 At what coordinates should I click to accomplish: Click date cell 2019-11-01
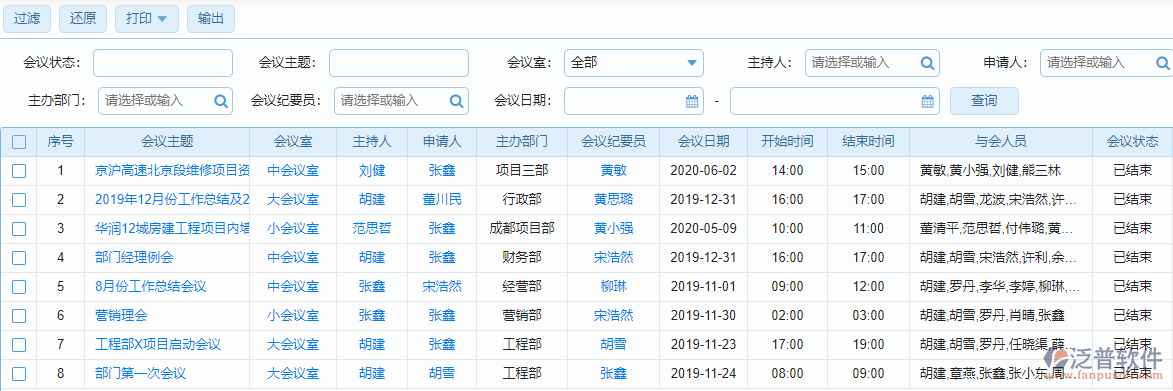pos(703,286)
